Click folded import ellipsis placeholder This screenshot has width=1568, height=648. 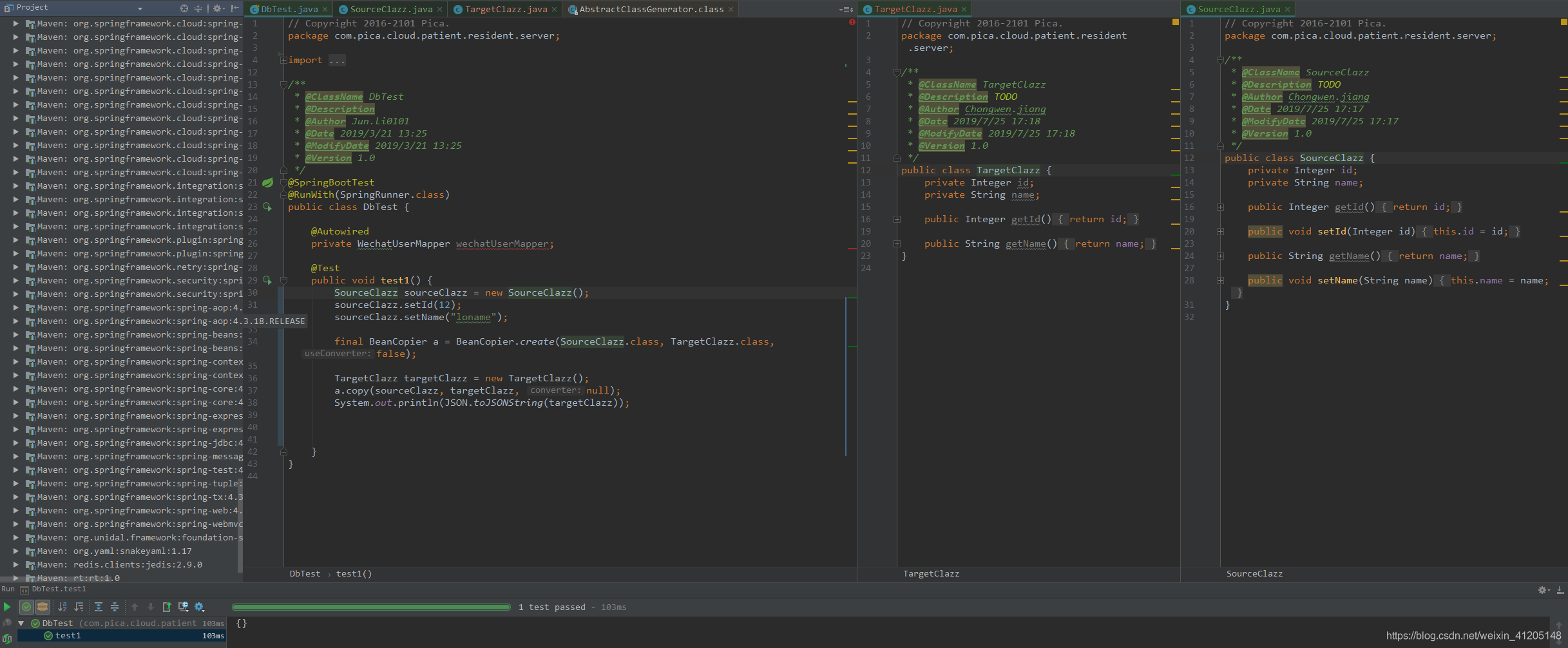coord(337,61)
